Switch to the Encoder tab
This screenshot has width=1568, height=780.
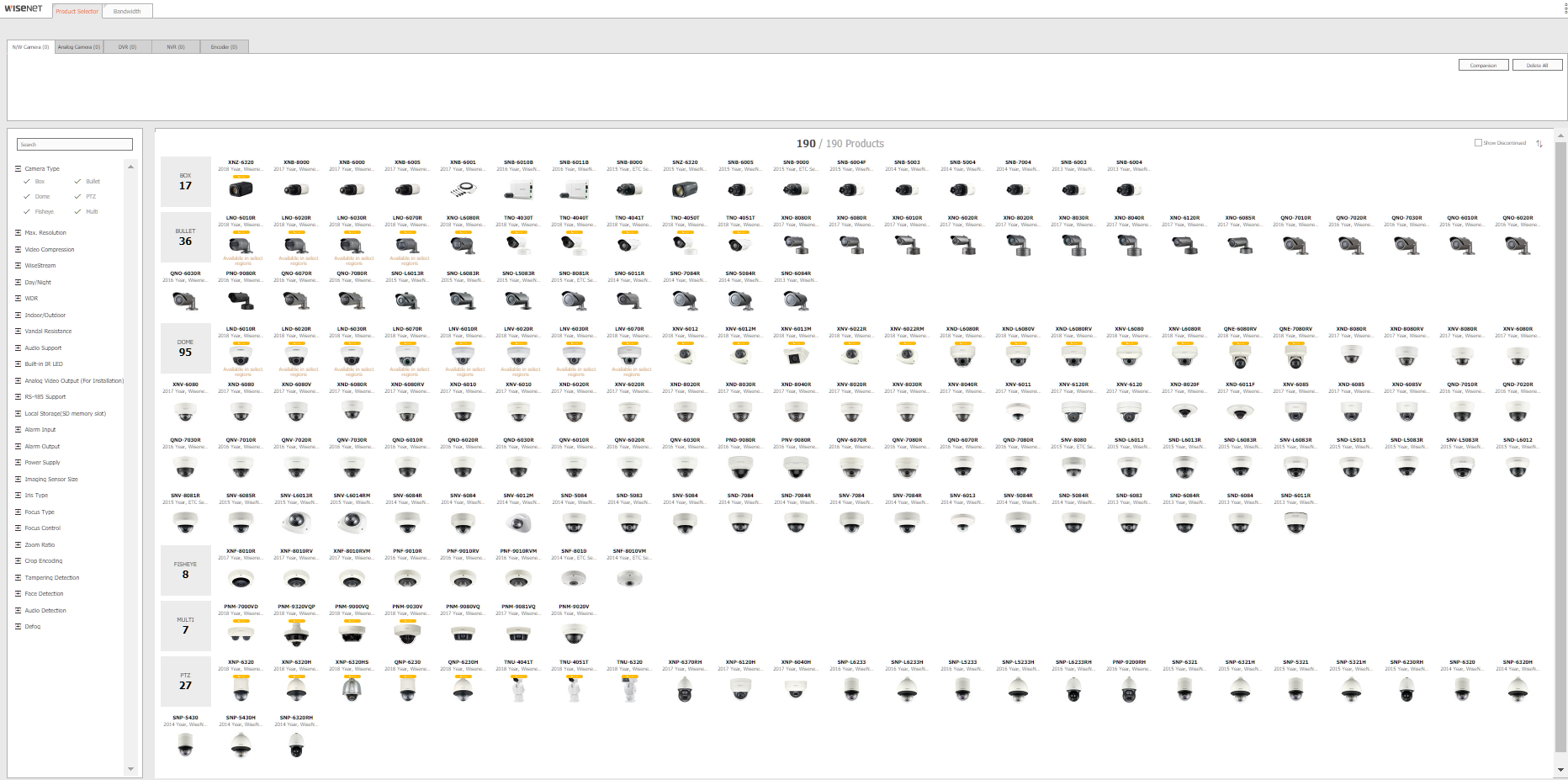[x=224, y=47]
